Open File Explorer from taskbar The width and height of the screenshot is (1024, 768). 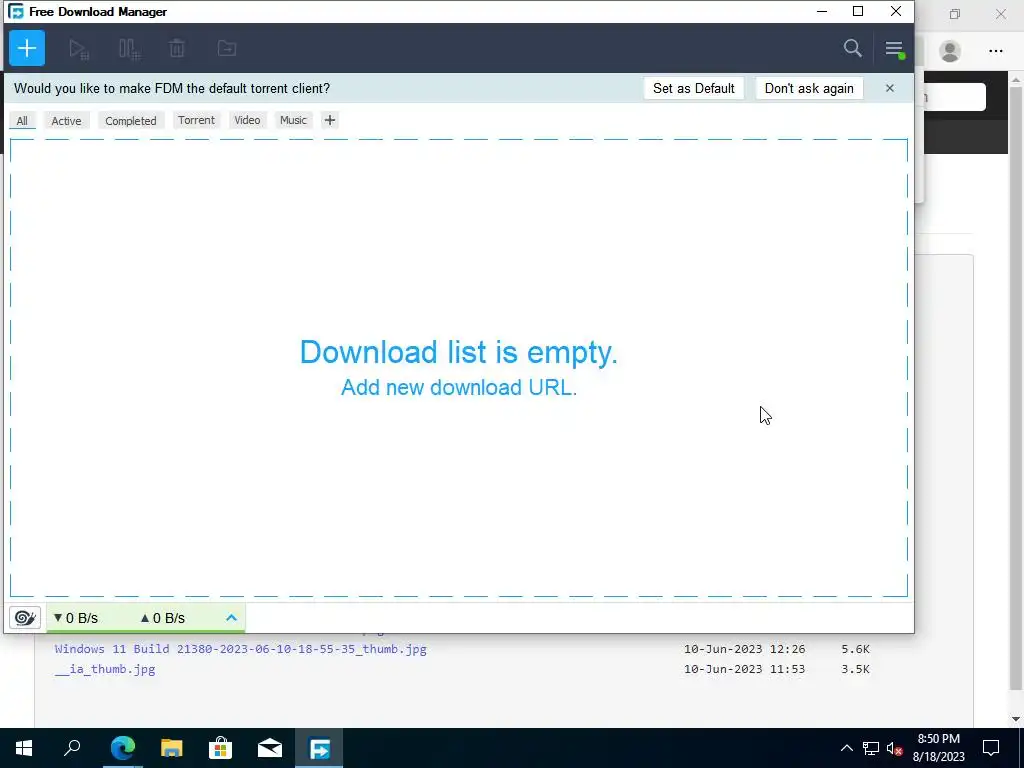pyautogui.click(x=172, y=748)
